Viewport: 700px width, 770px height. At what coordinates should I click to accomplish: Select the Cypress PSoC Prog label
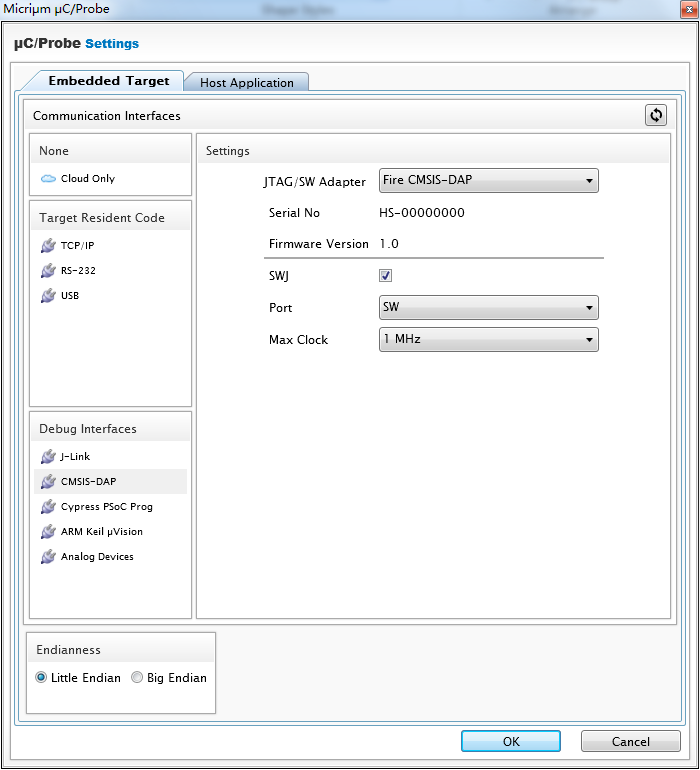pyautogui.click(x=107, y=507)
